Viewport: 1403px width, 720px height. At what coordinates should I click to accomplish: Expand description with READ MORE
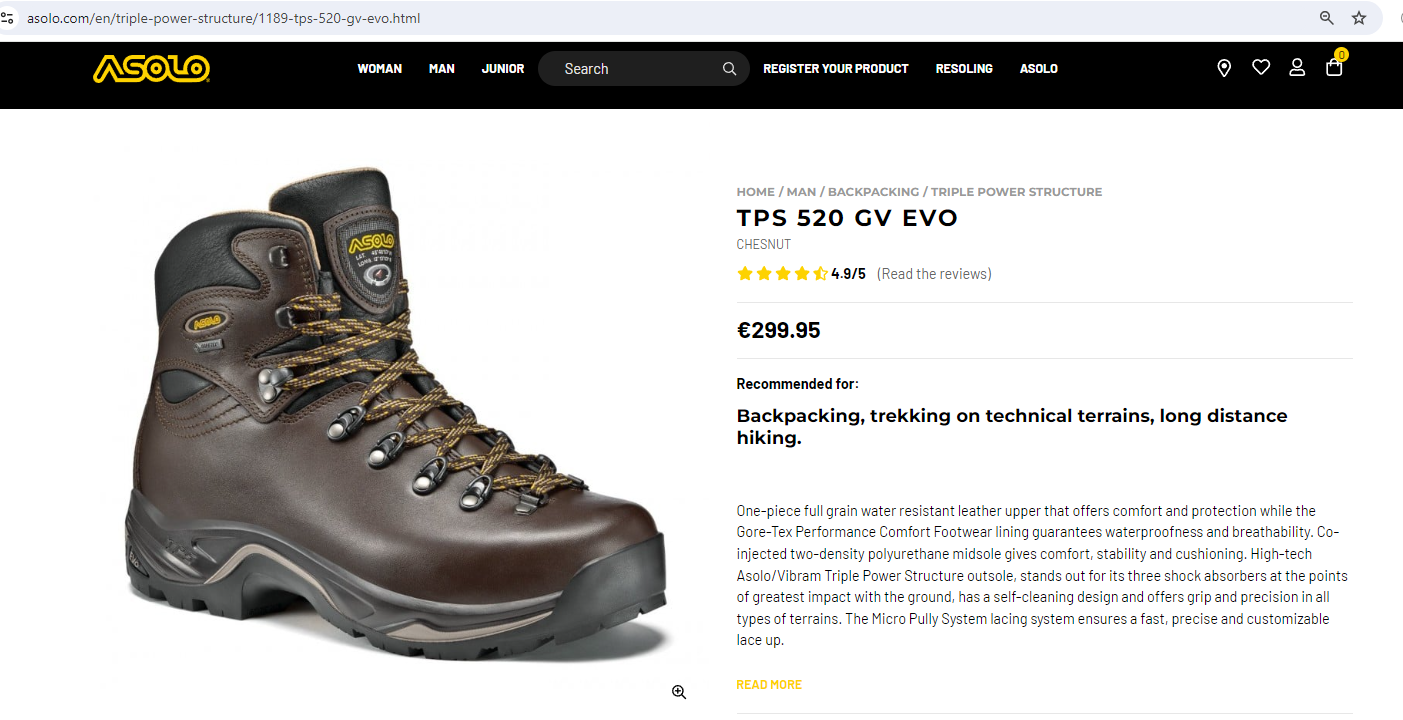(x=769, y=685)
